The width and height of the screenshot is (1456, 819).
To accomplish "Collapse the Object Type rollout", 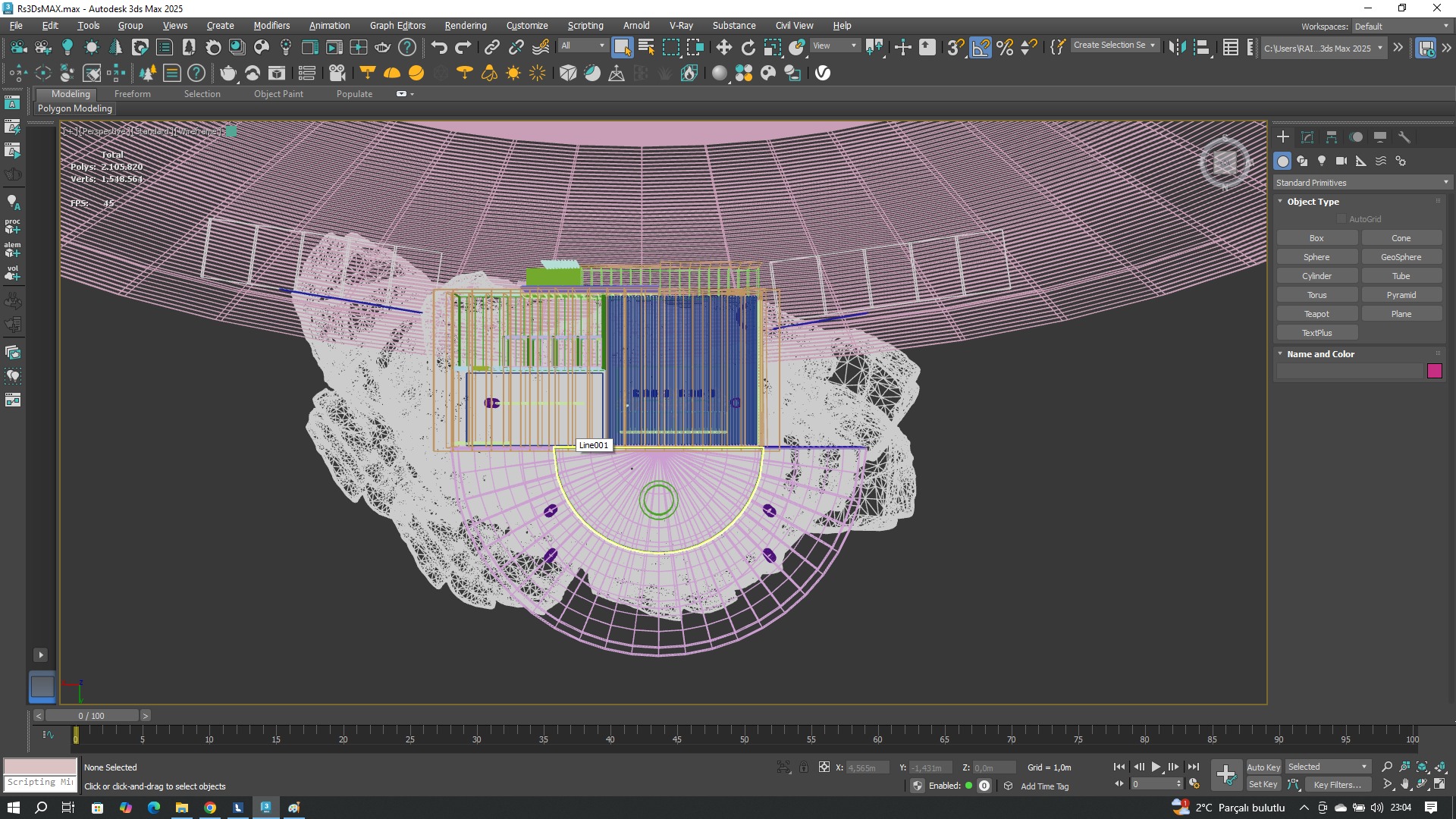I will point(1313,202).
